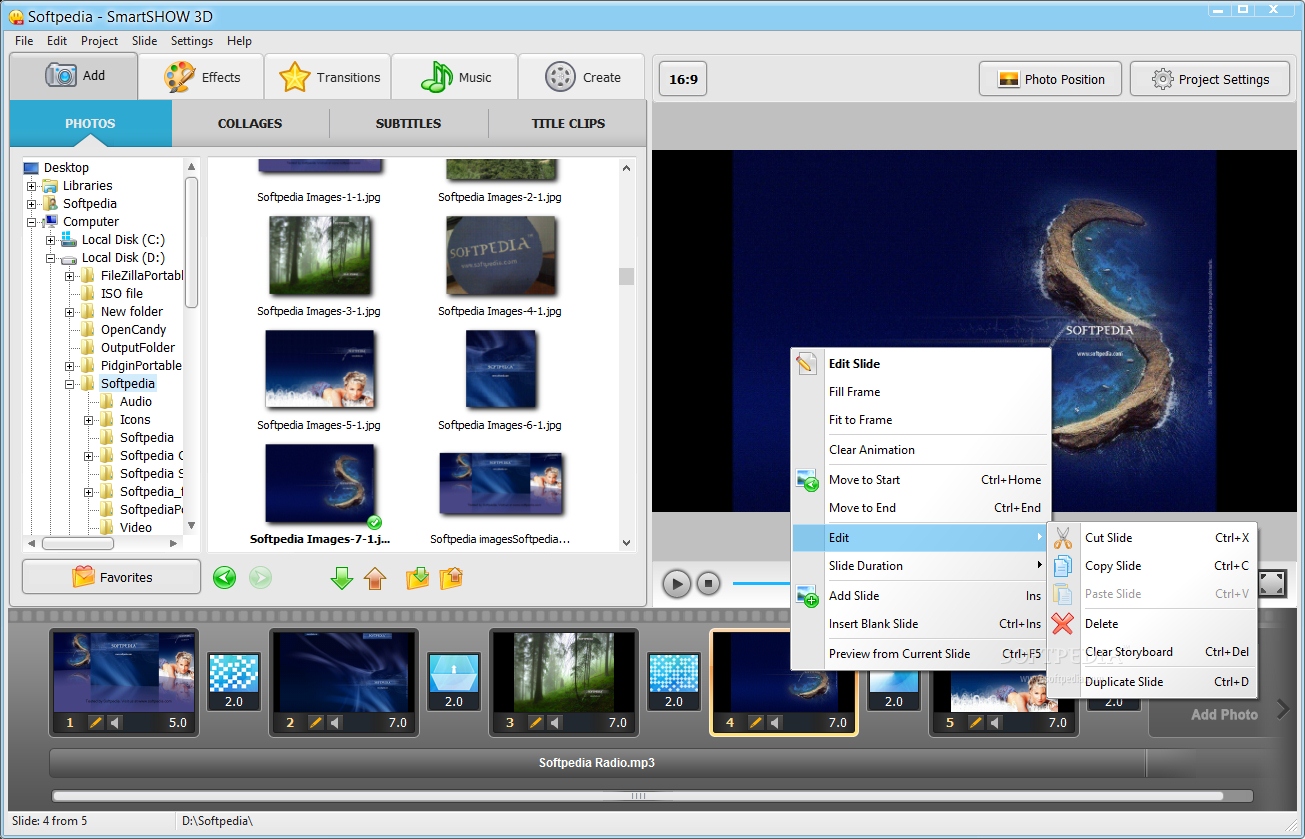This screenshot has width=1305, height=839.
Task: Click the transition between slides 3 and 4
Action: [674, 682]
